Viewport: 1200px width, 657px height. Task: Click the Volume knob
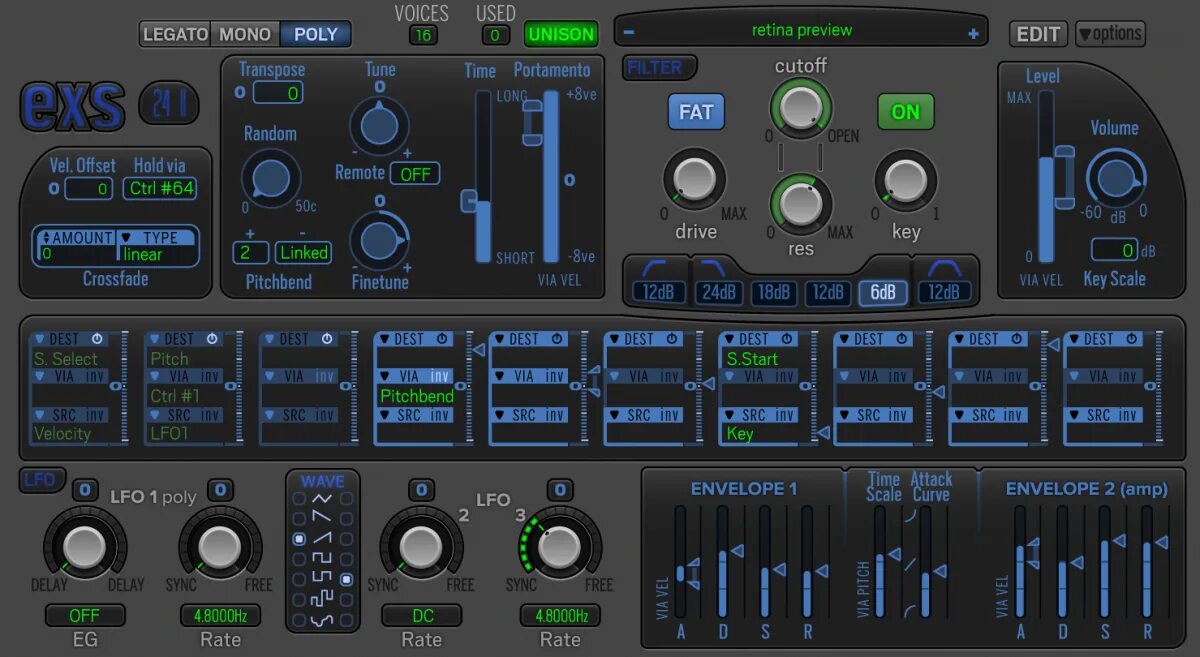1116,178
